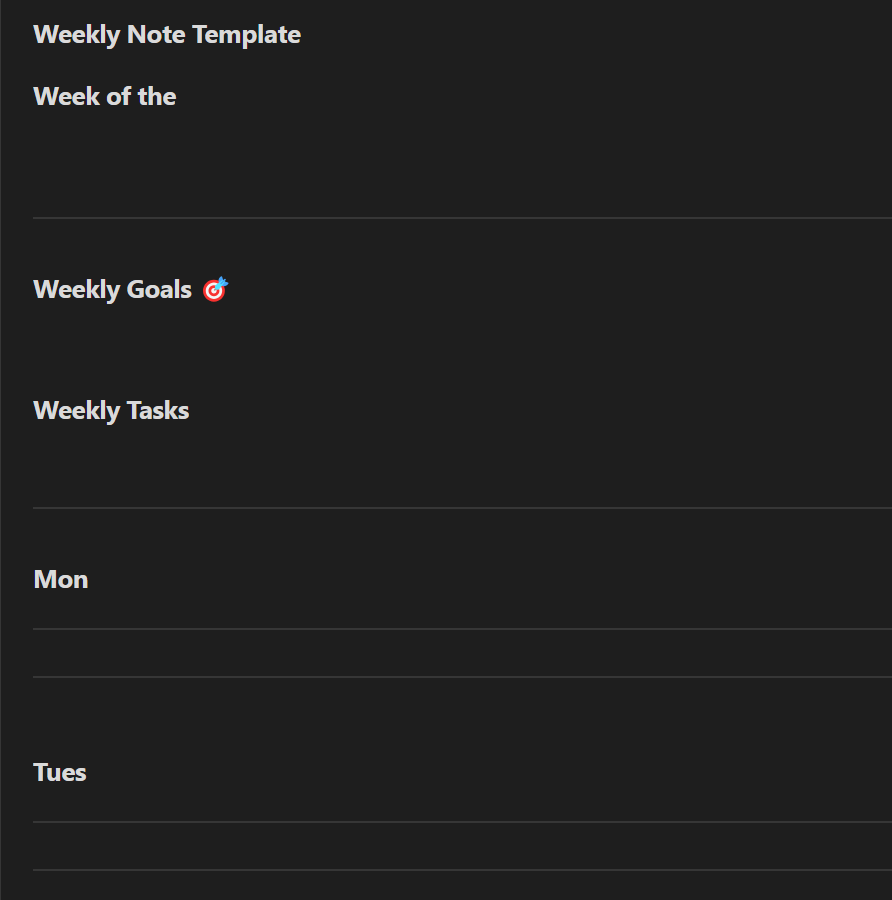Click the Weekly Note Template title
Viewport: 892px width, 900px height.
166,35
